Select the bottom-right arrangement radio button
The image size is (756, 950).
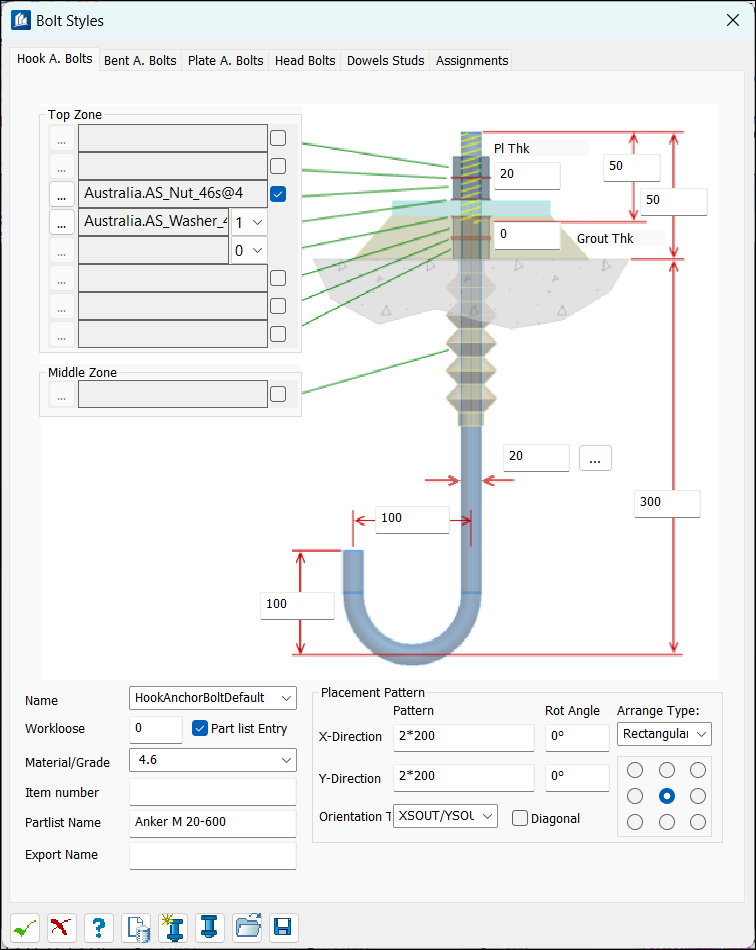(x=698, y=822)
